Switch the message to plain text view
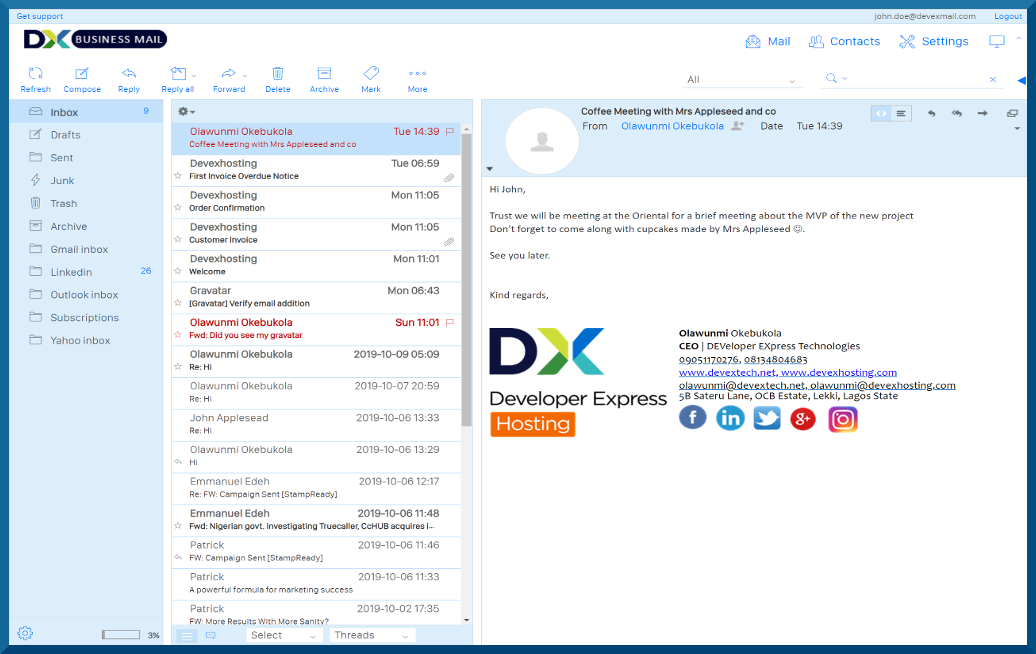1036x654 pixels. [x=899, y=112]
